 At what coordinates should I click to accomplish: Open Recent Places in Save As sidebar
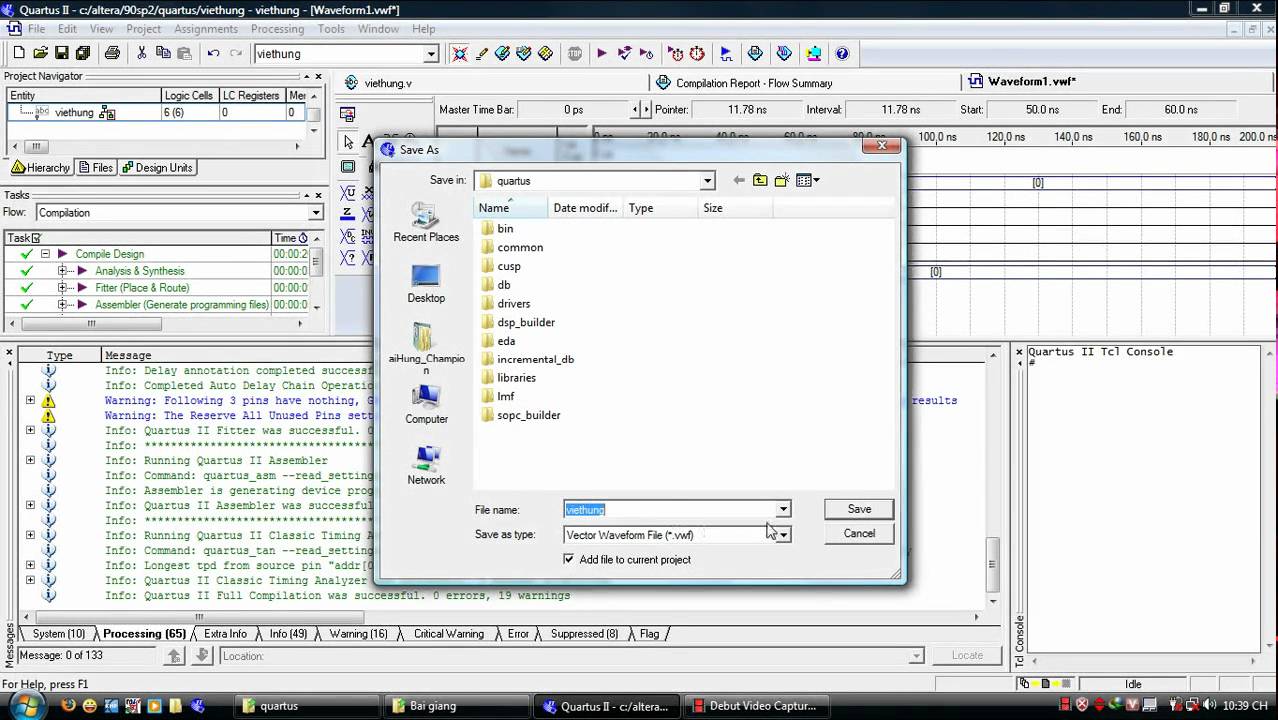click(426, 222)
